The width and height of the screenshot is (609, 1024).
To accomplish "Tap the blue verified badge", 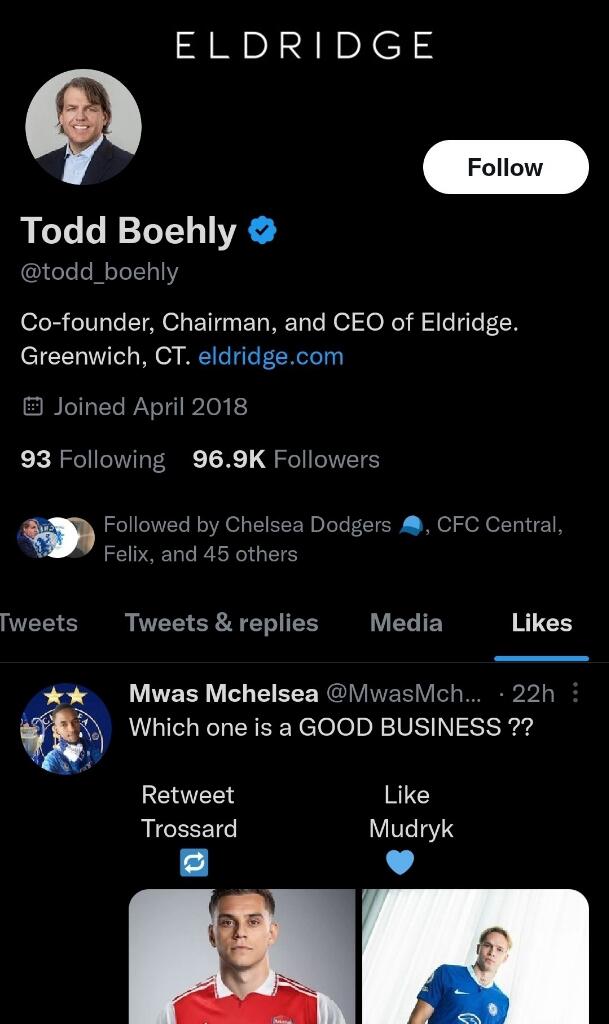I will [262, 232].
